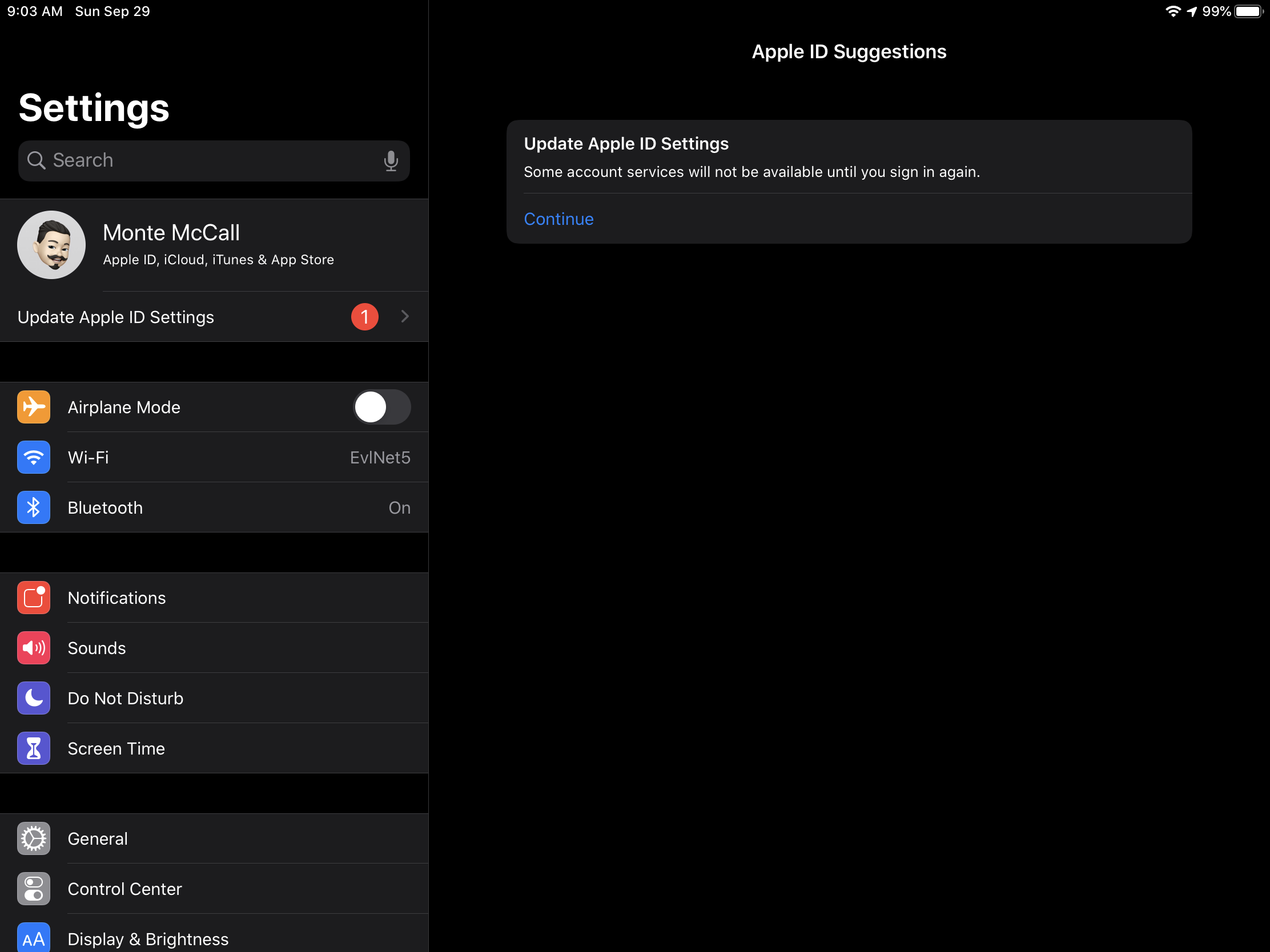Tap the blue Wi-Fi icon
The height and width of the screenshot is (952, 1270).
pyautogui.click(x=33, y=457)
